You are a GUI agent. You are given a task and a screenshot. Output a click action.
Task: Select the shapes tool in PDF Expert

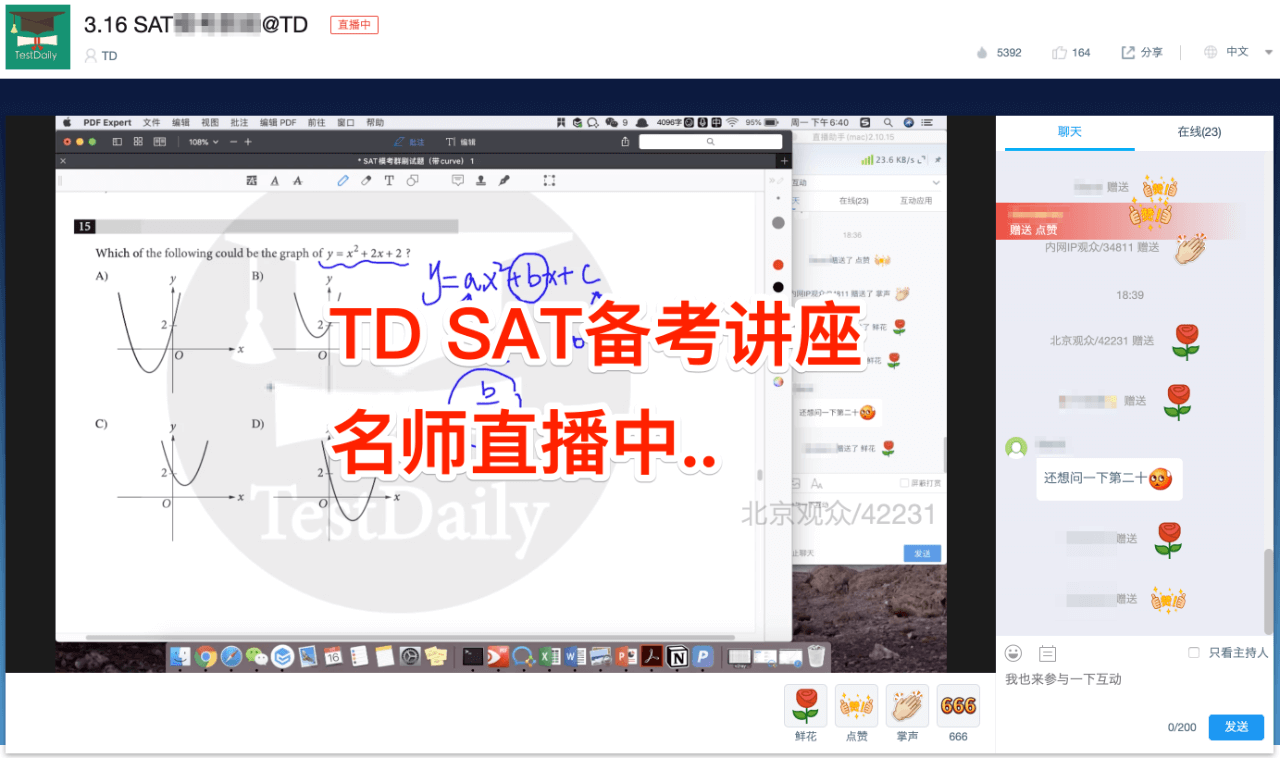tap(412, 181)
